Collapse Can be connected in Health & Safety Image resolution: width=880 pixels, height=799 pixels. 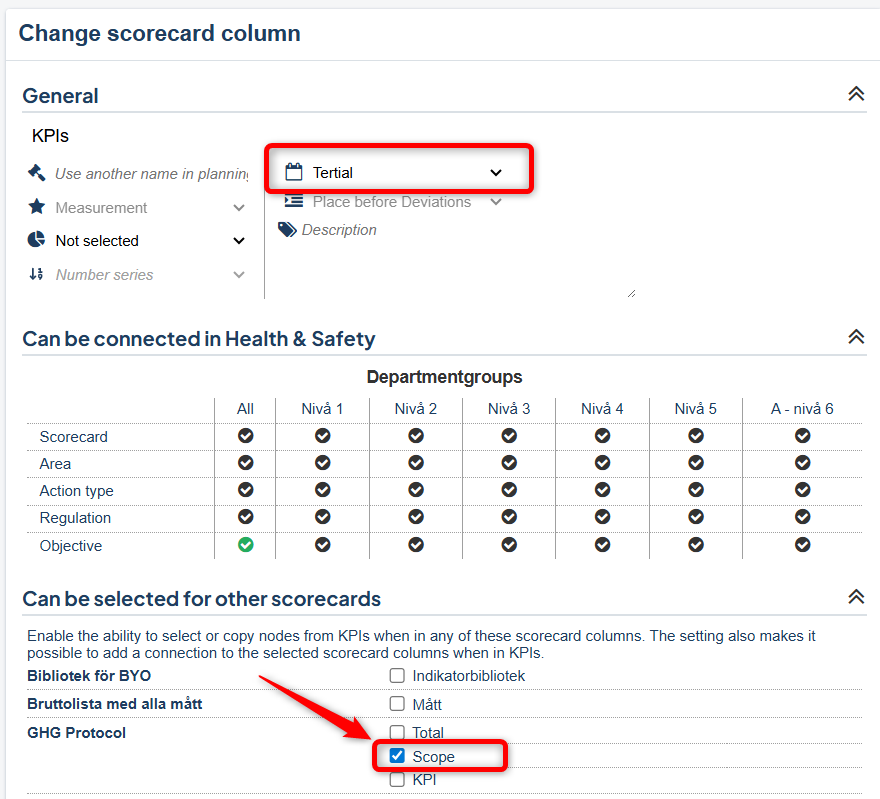pyautogui.click(x=855, y=337)
